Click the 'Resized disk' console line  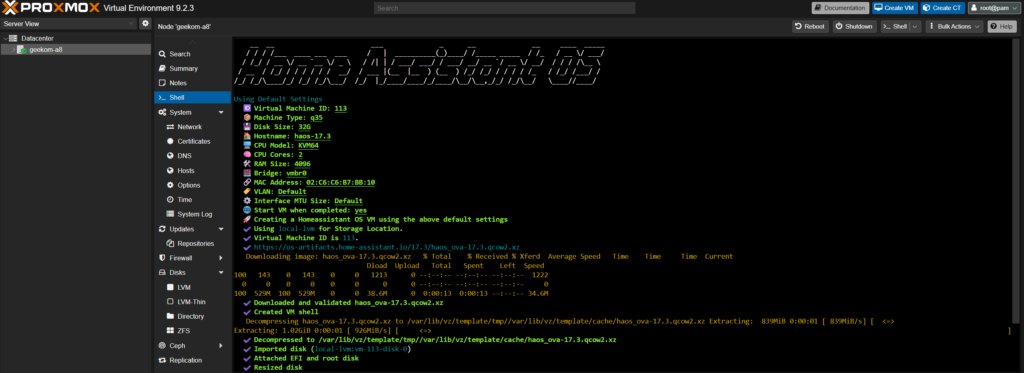pos(278,368)
